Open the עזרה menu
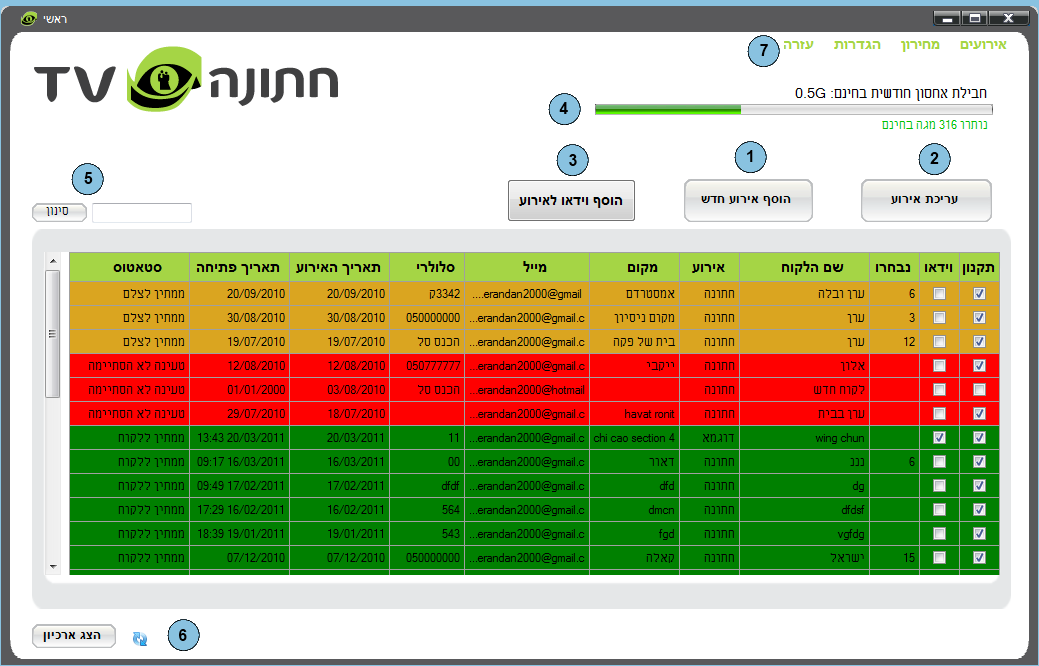This screenshot has width=1039, height=666. pyautogui.click(x=798, y=45)
